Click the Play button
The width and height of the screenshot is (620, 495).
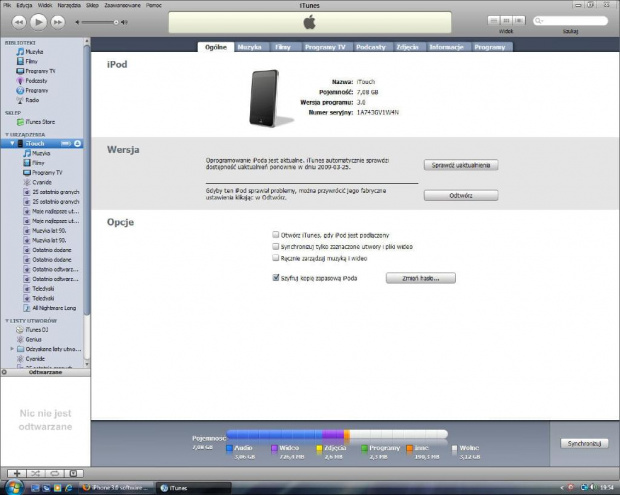pyautogui.click(x=38, y=22)
